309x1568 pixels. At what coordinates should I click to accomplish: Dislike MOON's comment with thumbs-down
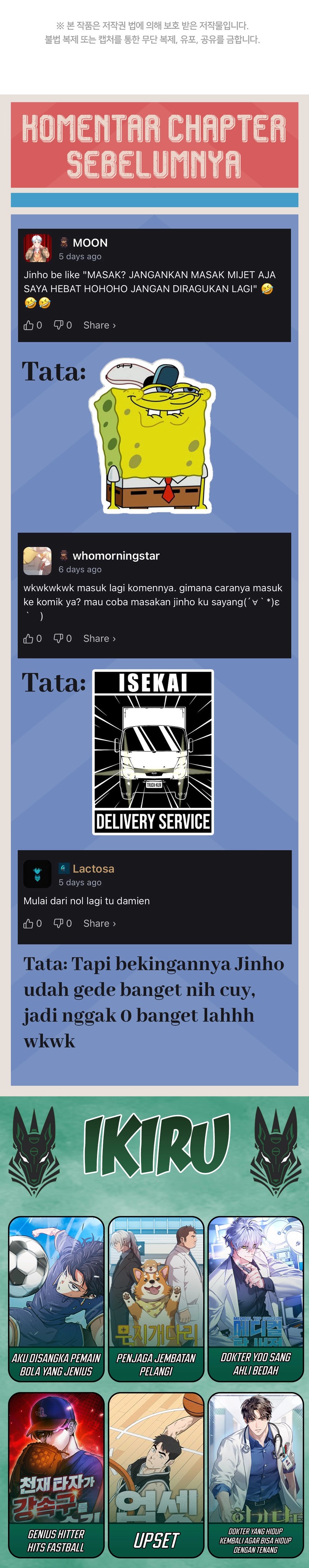click(x=58, y=326)
